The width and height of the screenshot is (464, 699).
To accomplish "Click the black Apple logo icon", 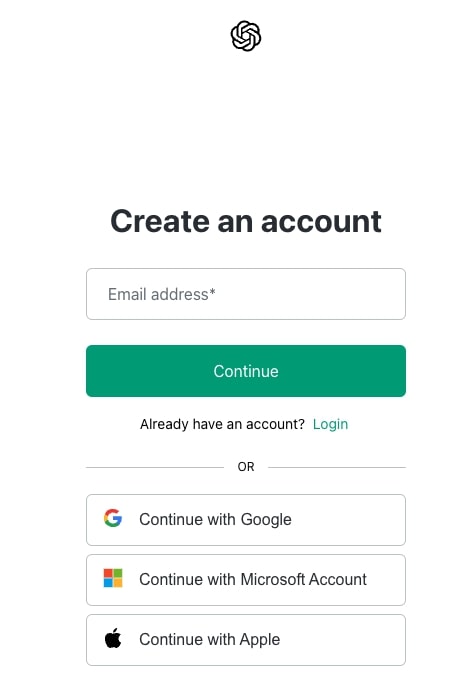I will [x=113, y=638].
